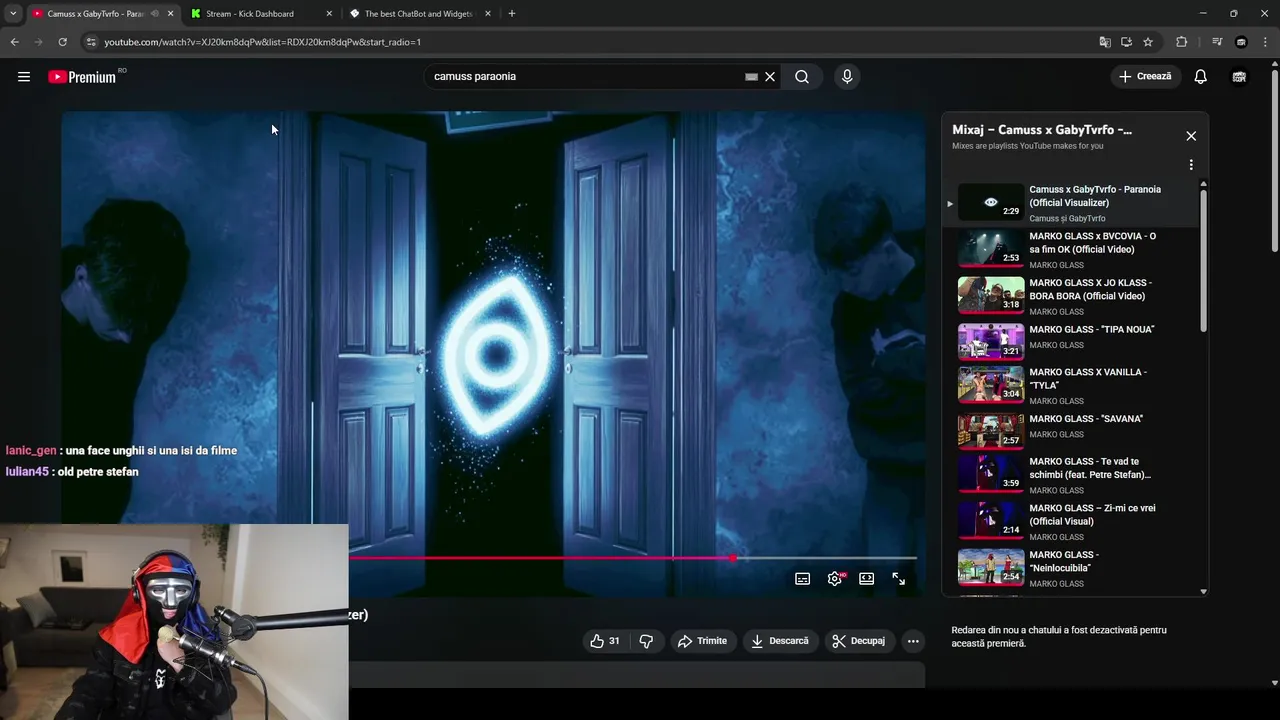The height and width of the screenshot is (720, 1280).
Task: Play Camuss x GabyTvrfo Paranoia playlist item
Action: pyautogui.click(x=1070, y=203)
